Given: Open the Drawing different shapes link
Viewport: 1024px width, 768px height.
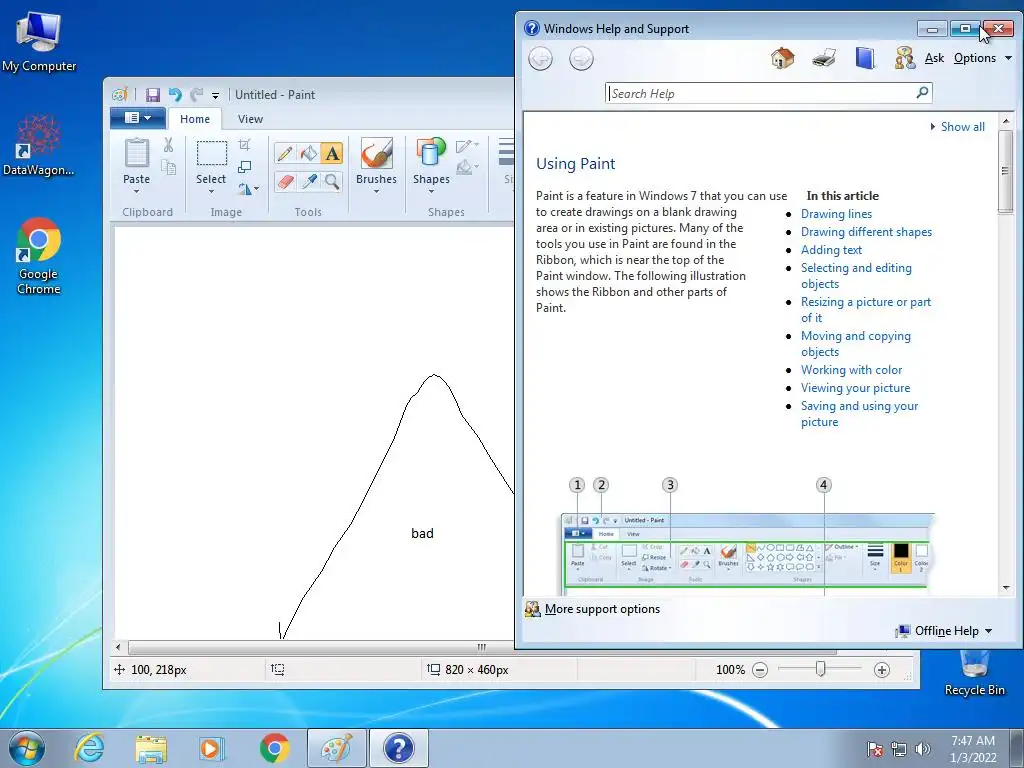Looking at the screenshot, I should tap(866, 232).
